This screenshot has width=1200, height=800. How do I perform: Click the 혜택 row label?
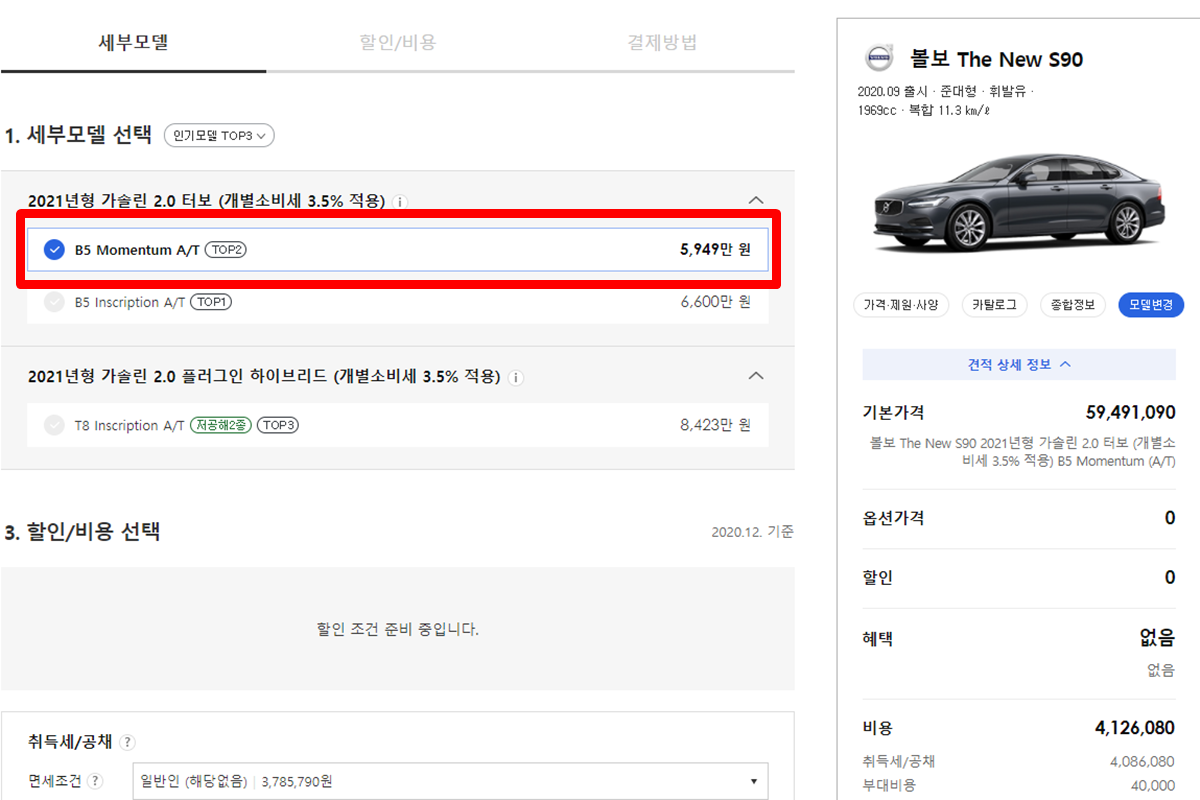pyautogui.click(x=877, y=638)
